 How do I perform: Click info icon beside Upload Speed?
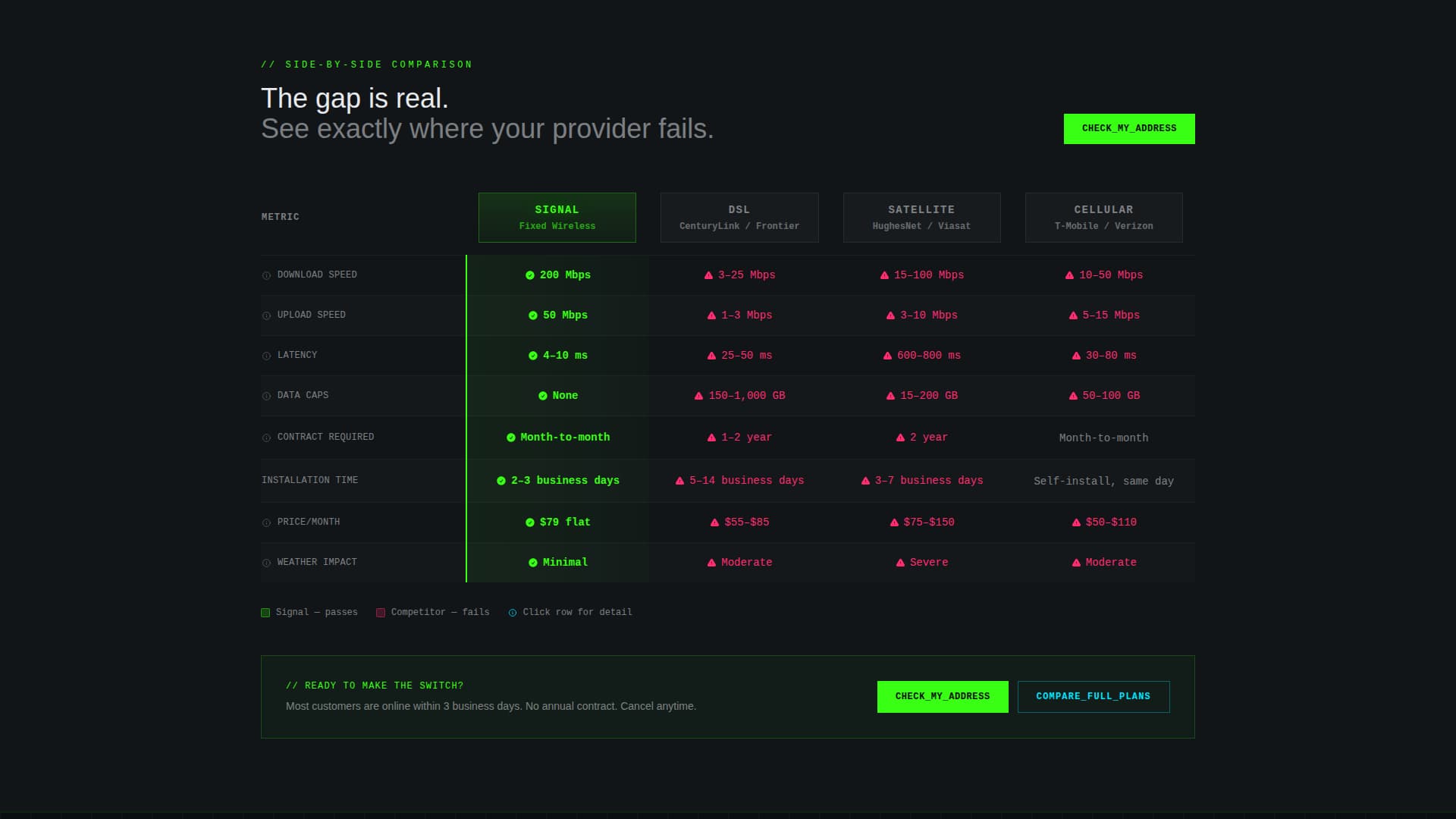pos(266,315)
